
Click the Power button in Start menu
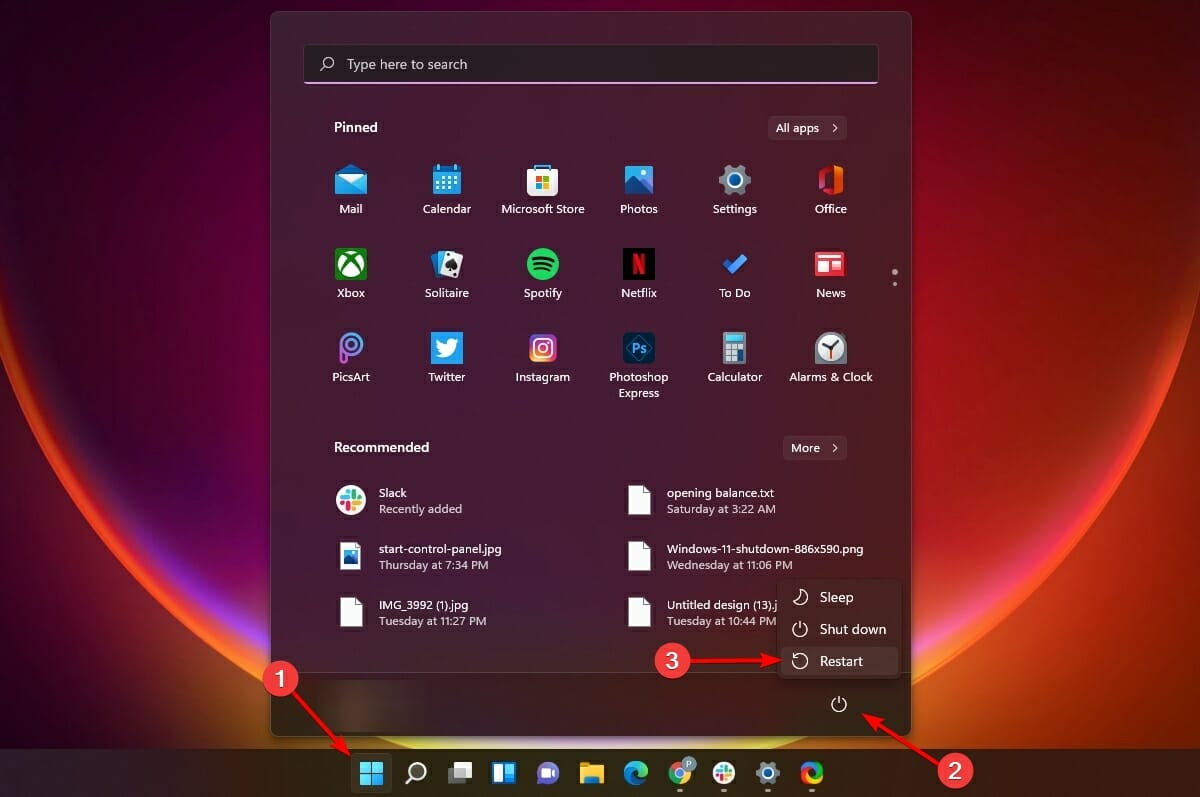(x=839, y=705)
